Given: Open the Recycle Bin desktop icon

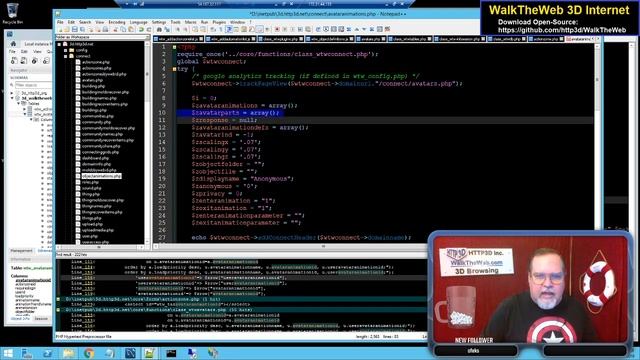Looking at the screenshot, I should click(12, 13).
